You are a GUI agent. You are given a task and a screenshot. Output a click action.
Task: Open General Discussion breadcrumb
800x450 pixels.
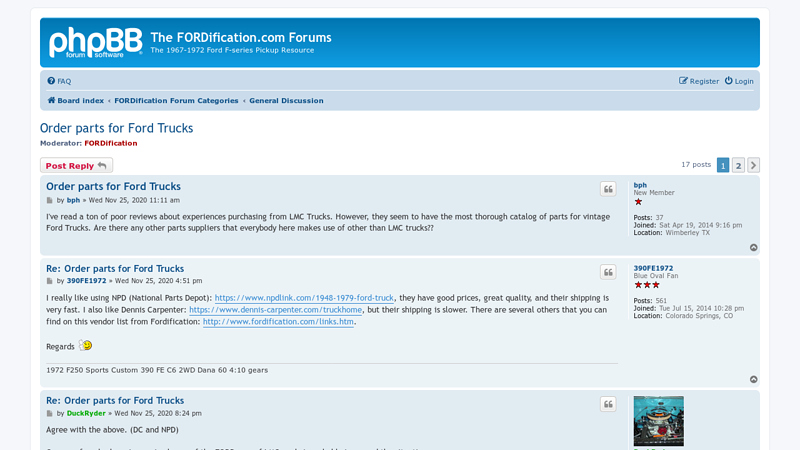[286, 101]
